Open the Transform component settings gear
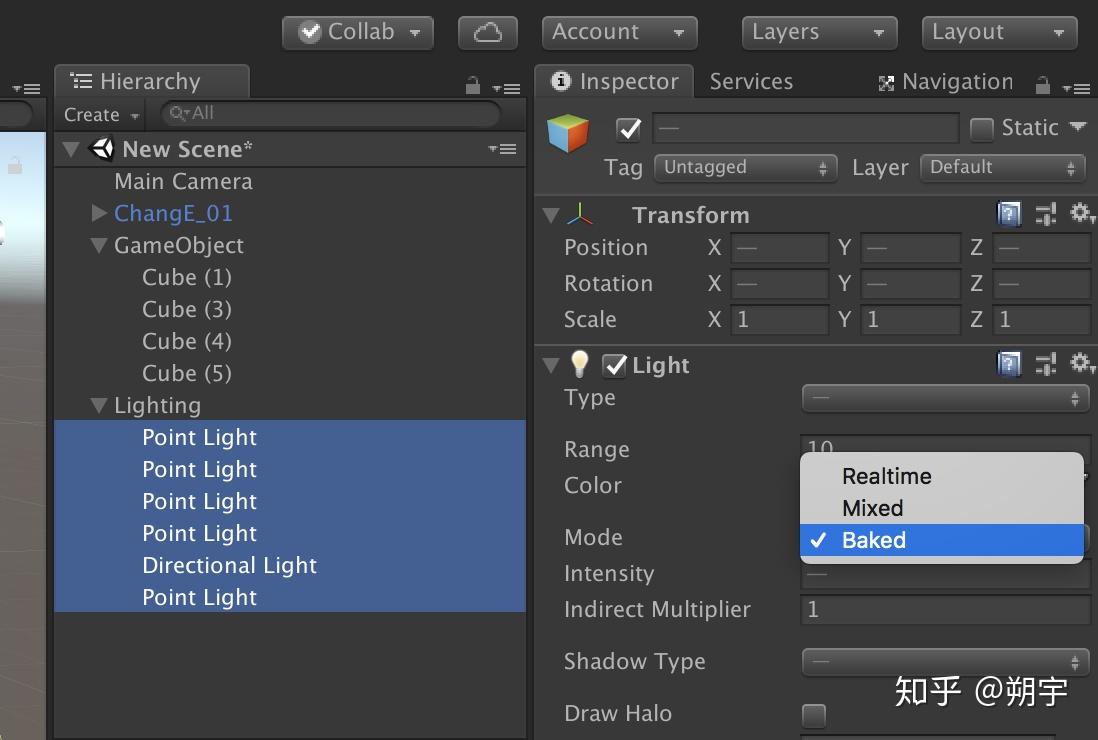The image size is (1098, 740). (1082, 213)
